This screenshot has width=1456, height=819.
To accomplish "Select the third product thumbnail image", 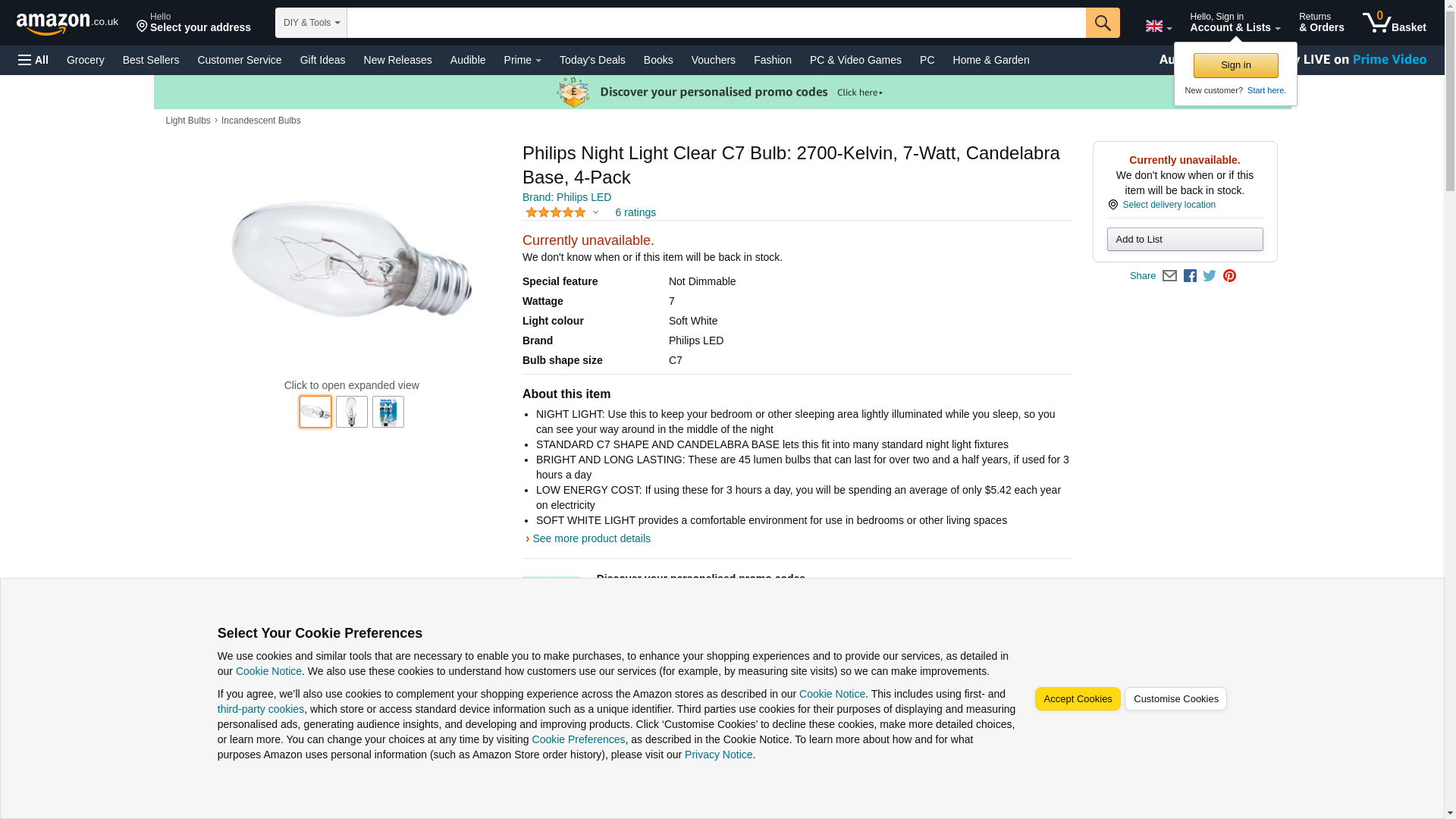I will pos(388,412).
